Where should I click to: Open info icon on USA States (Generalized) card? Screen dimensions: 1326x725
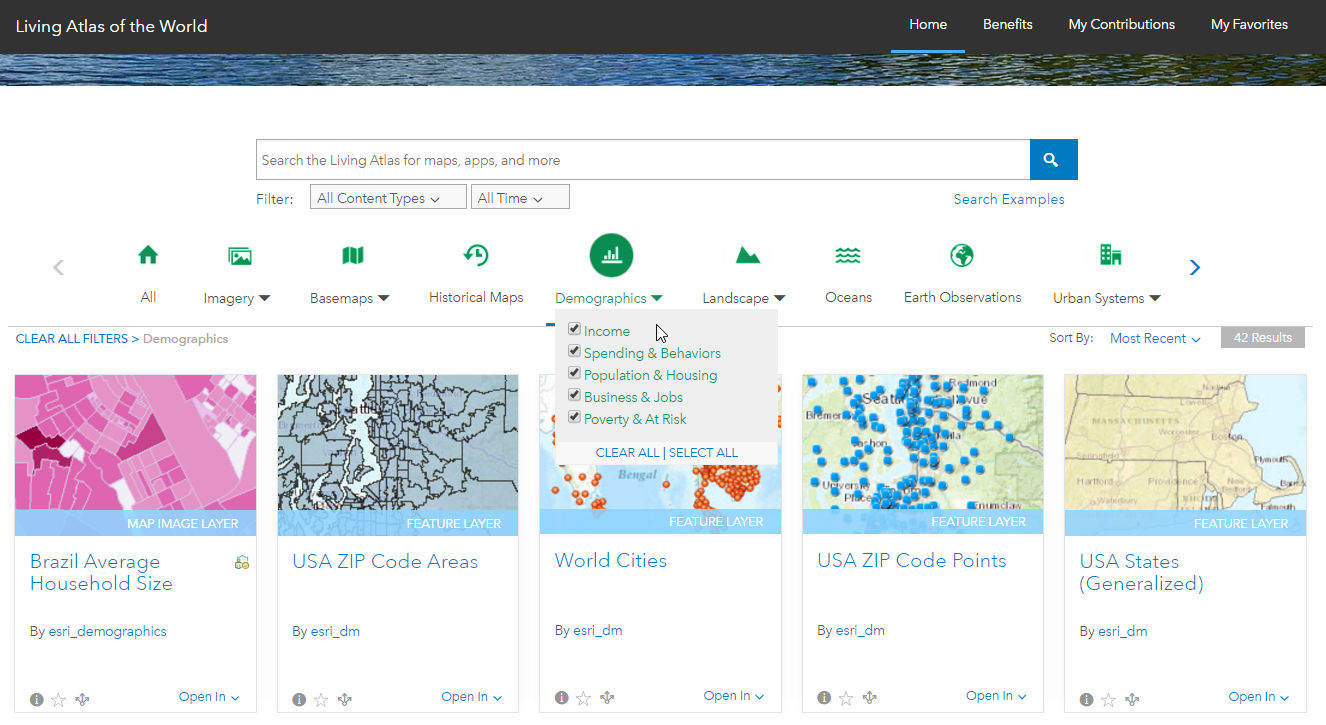(1087, 699)
